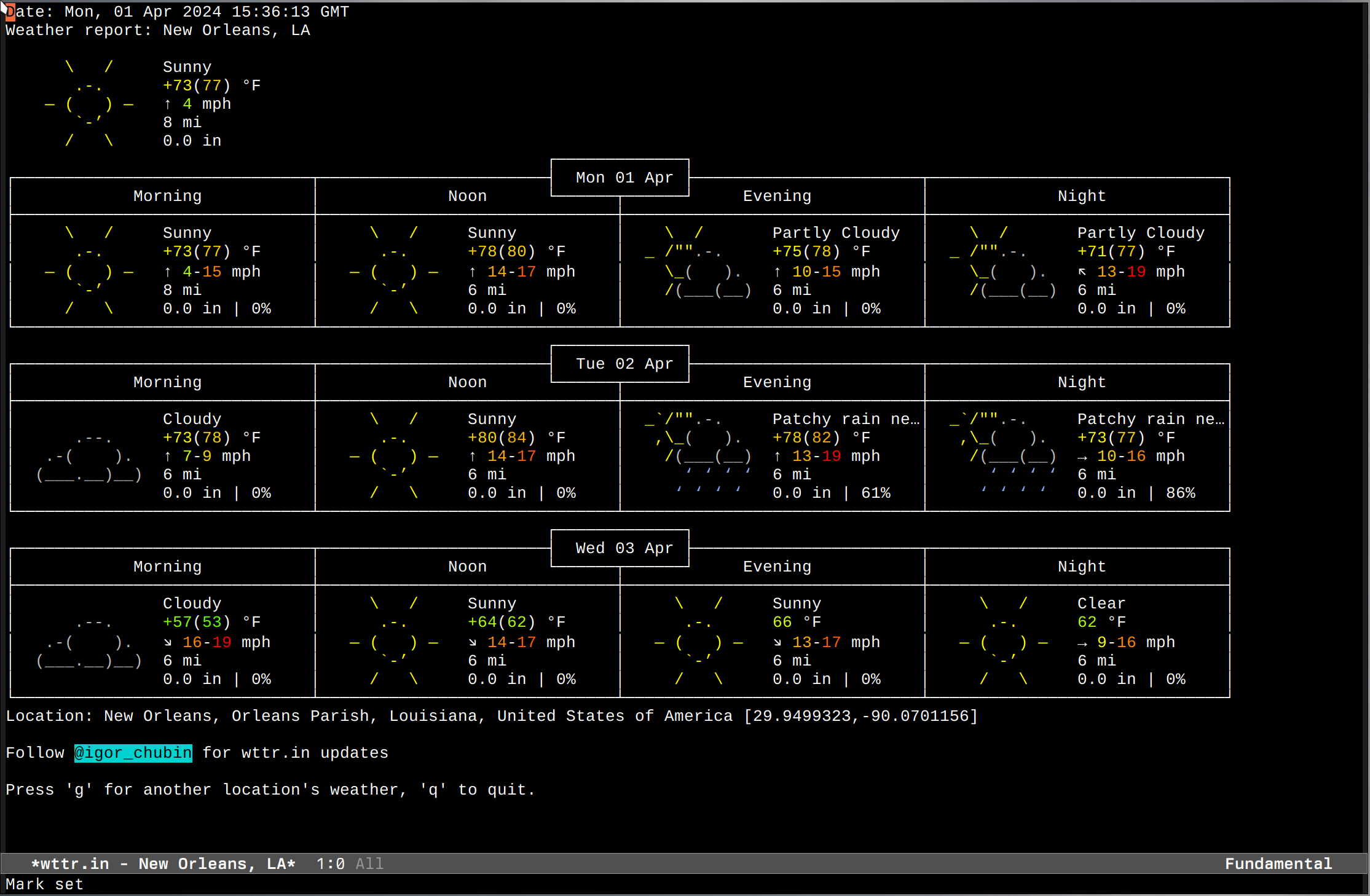Click Monday night partly cloudy icon

tap(1006, 270)
